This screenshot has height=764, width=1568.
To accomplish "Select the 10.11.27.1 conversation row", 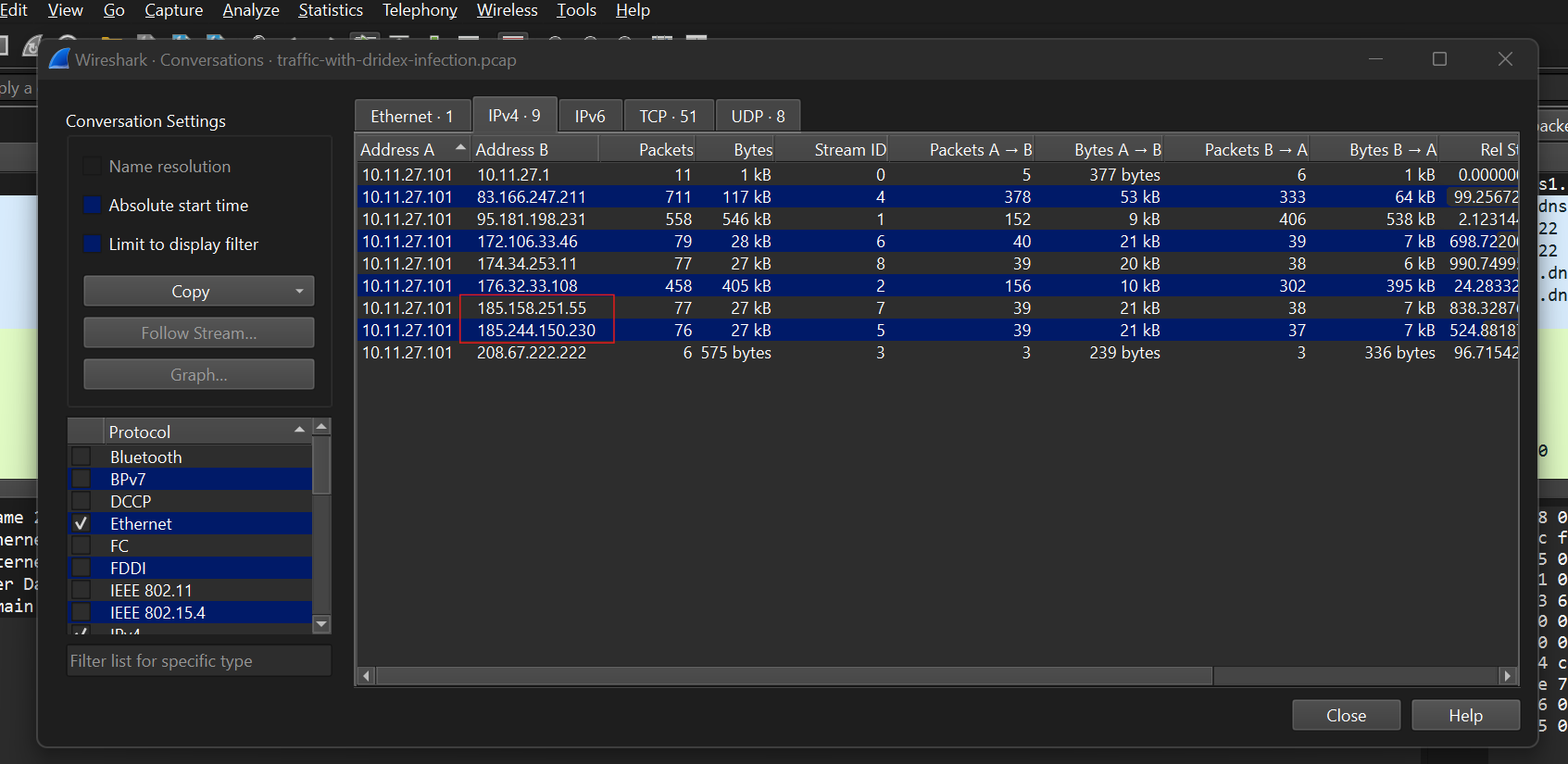I will point(937,174).
